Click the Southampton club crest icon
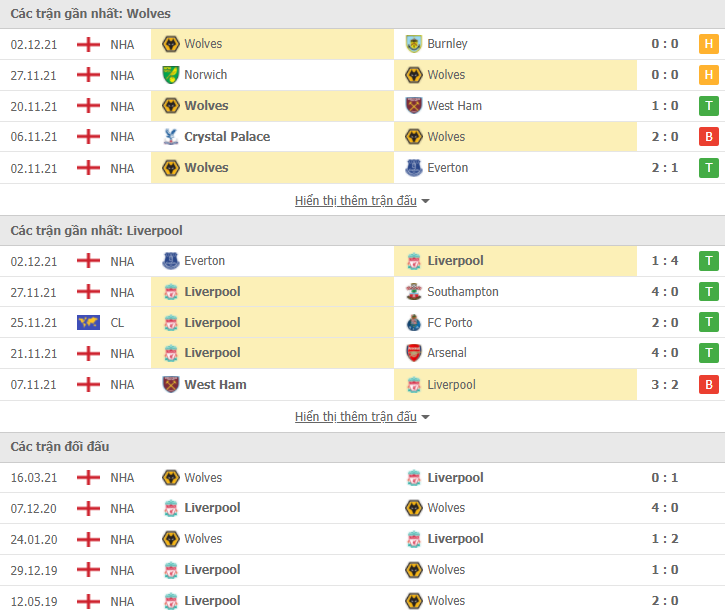 click(413, 292)
